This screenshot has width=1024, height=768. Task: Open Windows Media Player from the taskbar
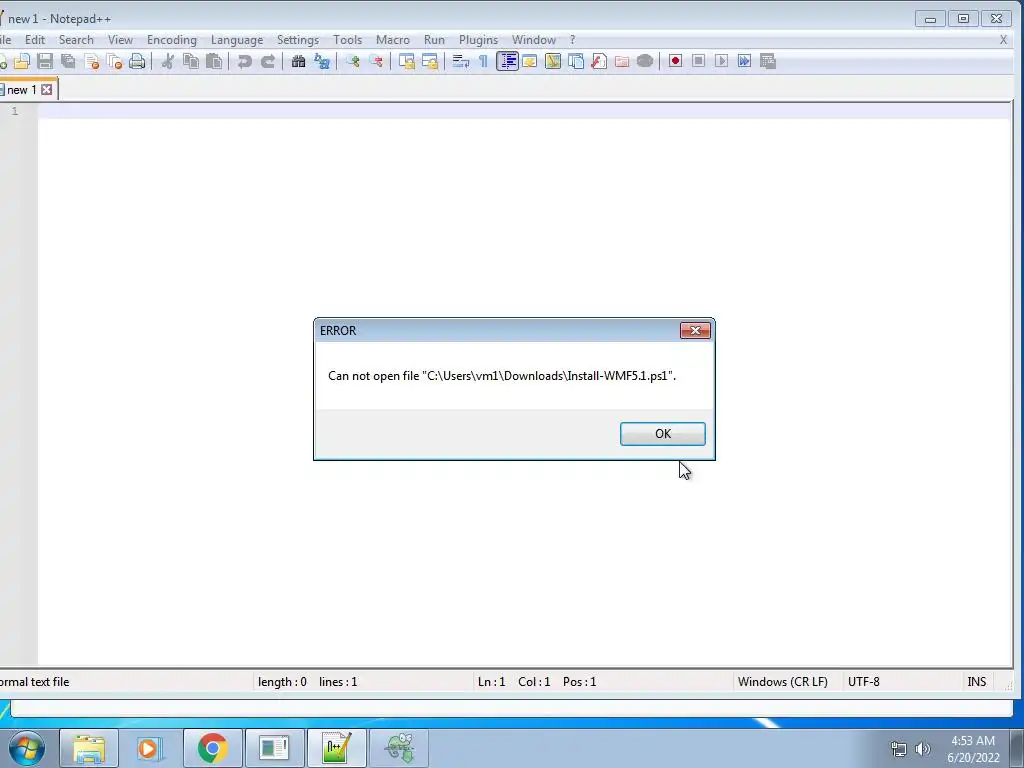coord(148,748)
